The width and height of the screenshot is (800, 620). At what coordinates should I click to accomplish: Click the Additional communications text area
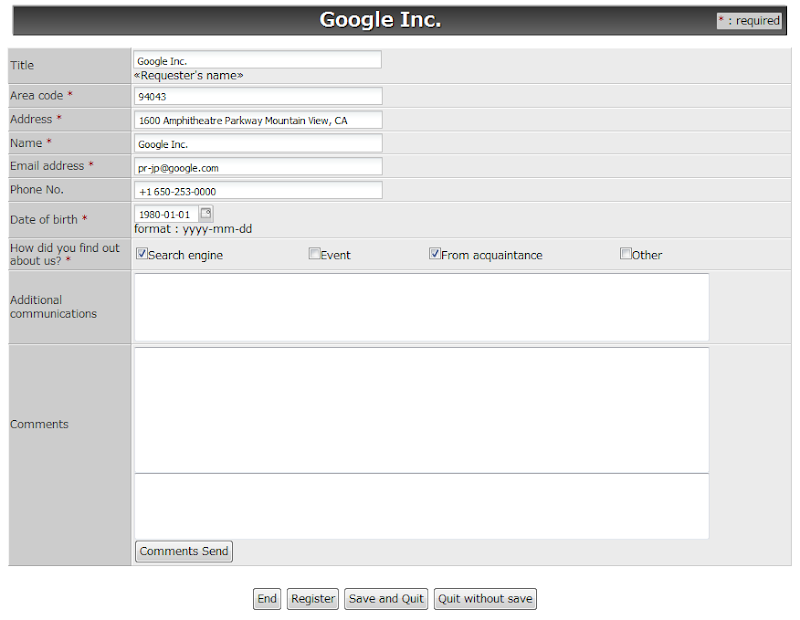point(422,307)
